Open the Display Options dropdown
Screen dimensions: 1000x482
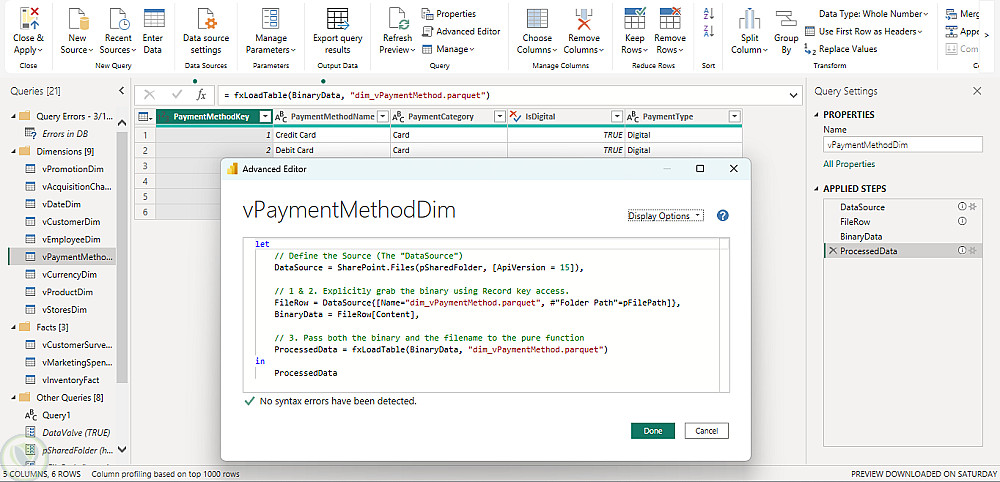[665, 216]
